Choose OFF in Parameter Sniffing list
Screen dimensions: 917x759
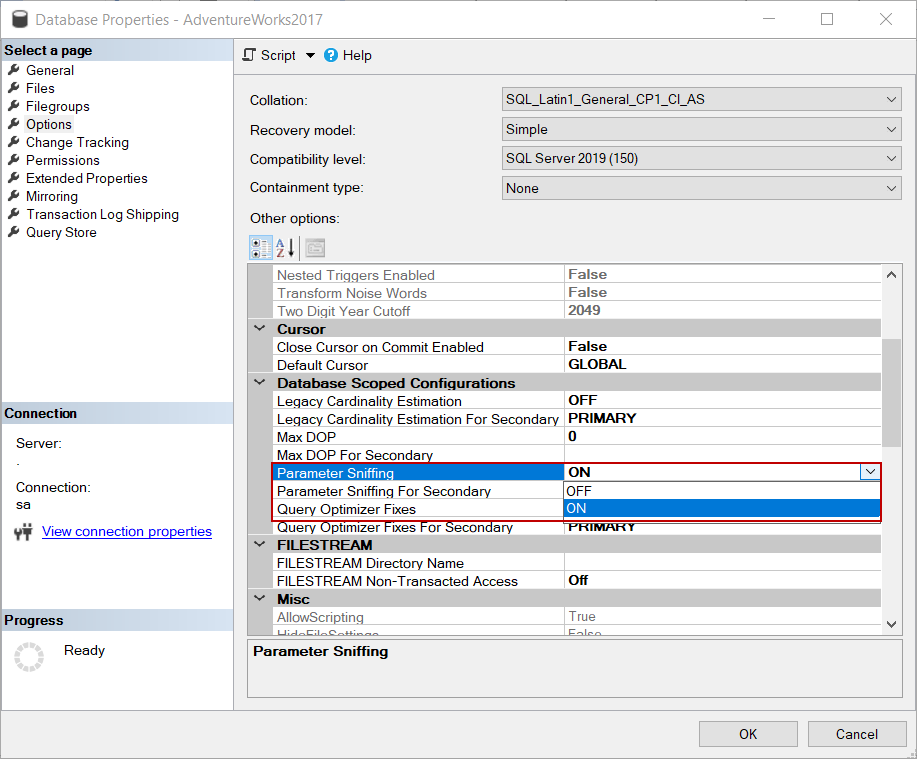tap(720, 491)
